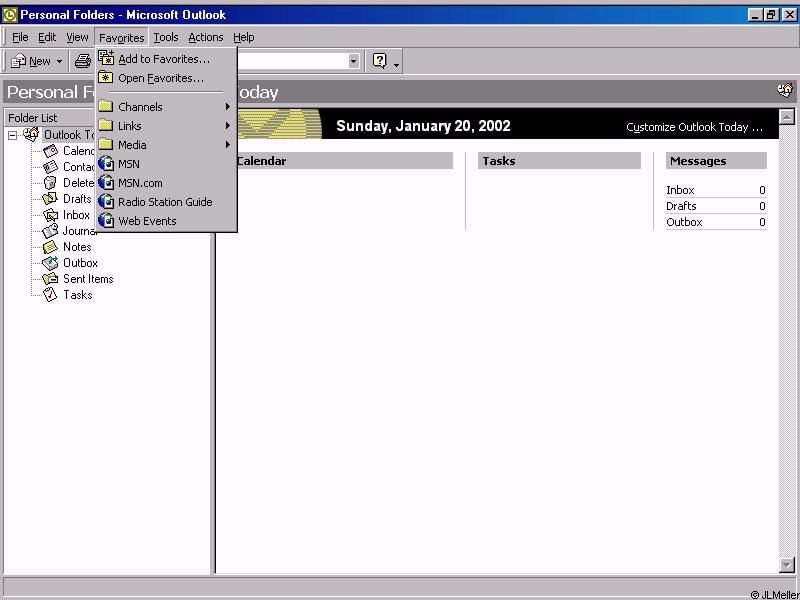The width and height of the screenshot is (800, 600).
Task: Choose Open Favorites… menu entry
Action: (166, 78)
